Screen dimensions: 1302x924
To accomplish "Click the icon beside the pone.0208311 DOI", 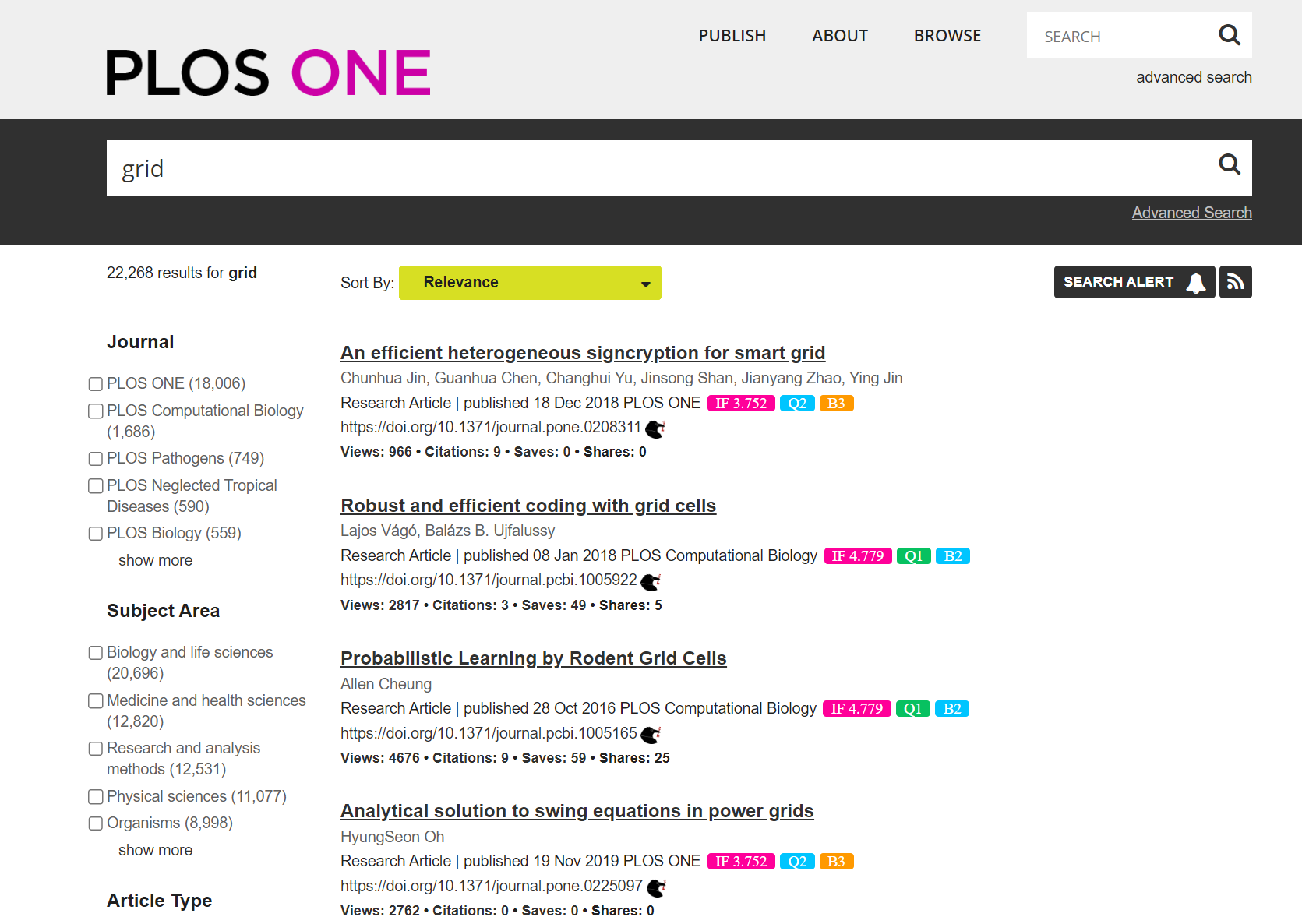I will [655, 428].
